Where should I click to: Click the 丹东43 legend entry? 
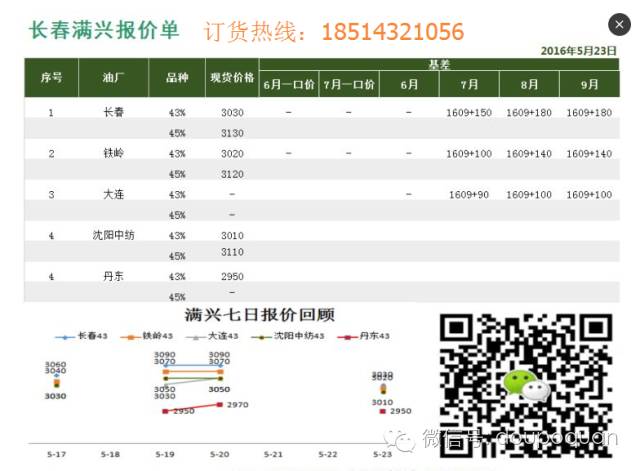(363, 336)
